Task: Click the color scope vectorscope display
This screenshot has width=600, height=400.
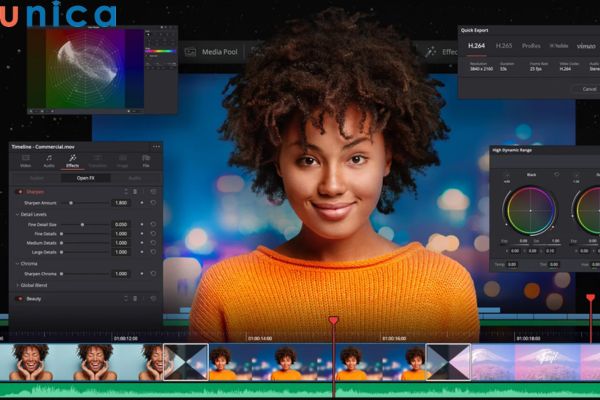Action: pyautogui.click(x=87, y=69)
